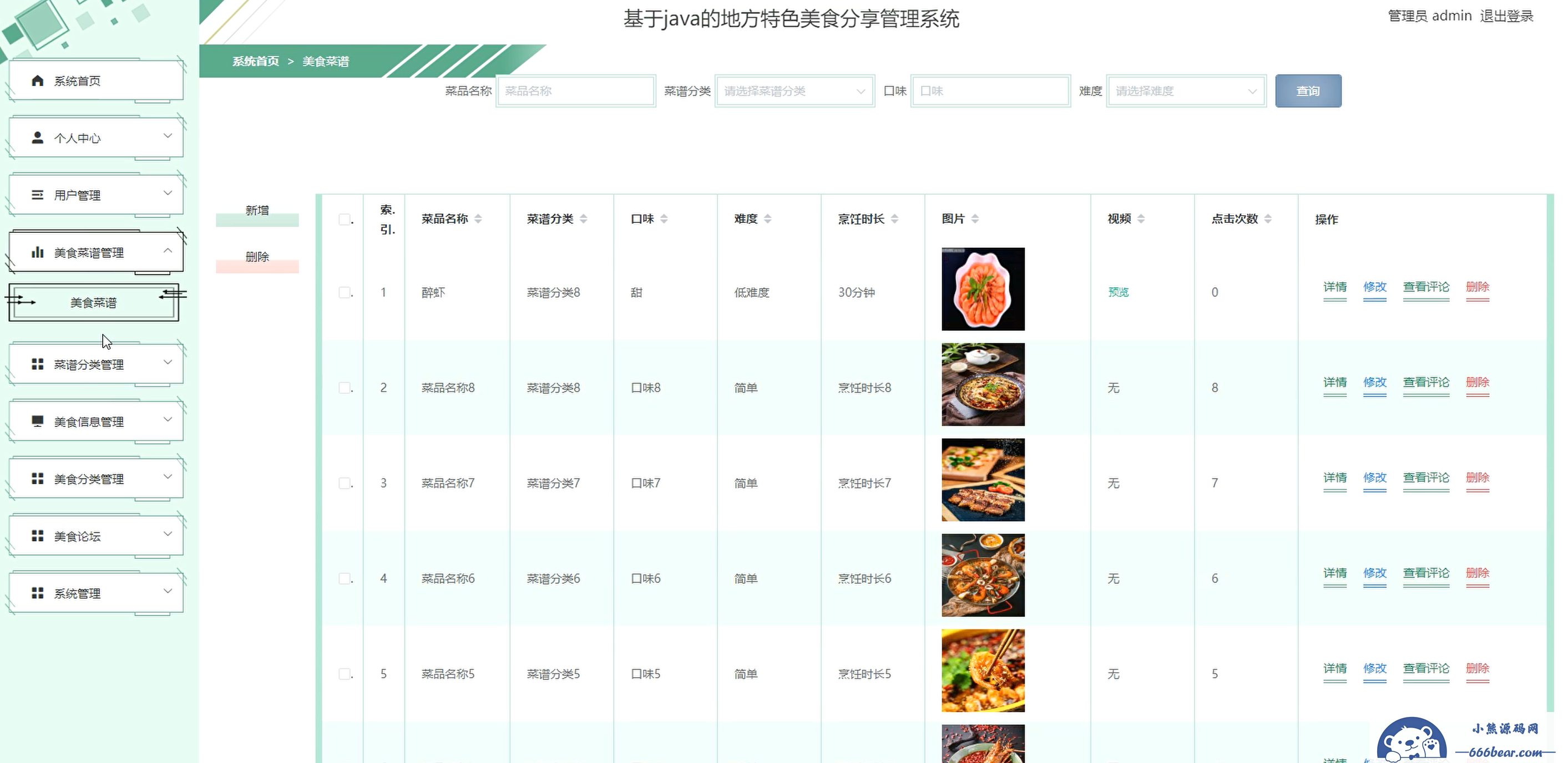Click the grid icon for 美食论坛
1568x763 pixels.
tap(37, 536)
